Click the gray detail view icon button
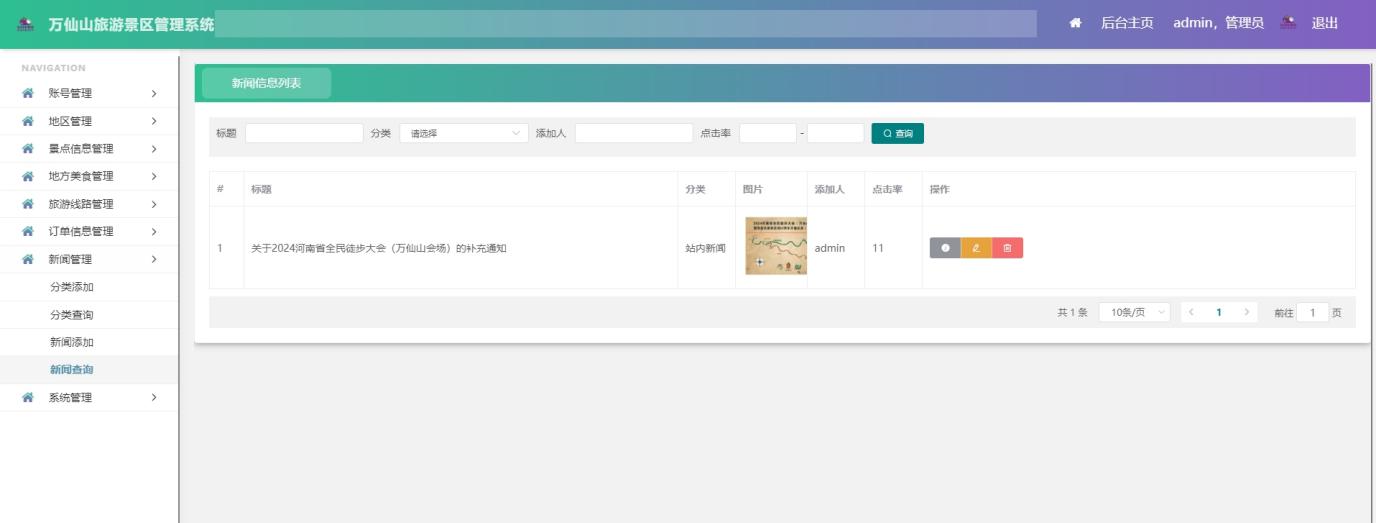The image size is (1376, 523). coord(945,248)
